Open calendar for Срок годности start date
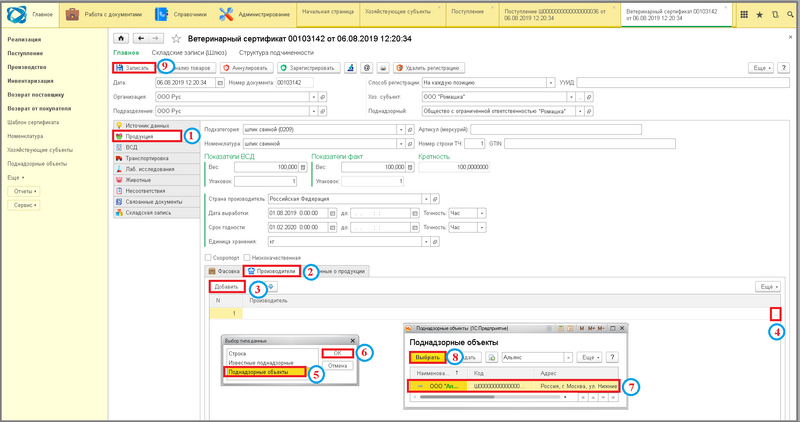This screenshot has width=800, height=422. [x=332, y=228]
